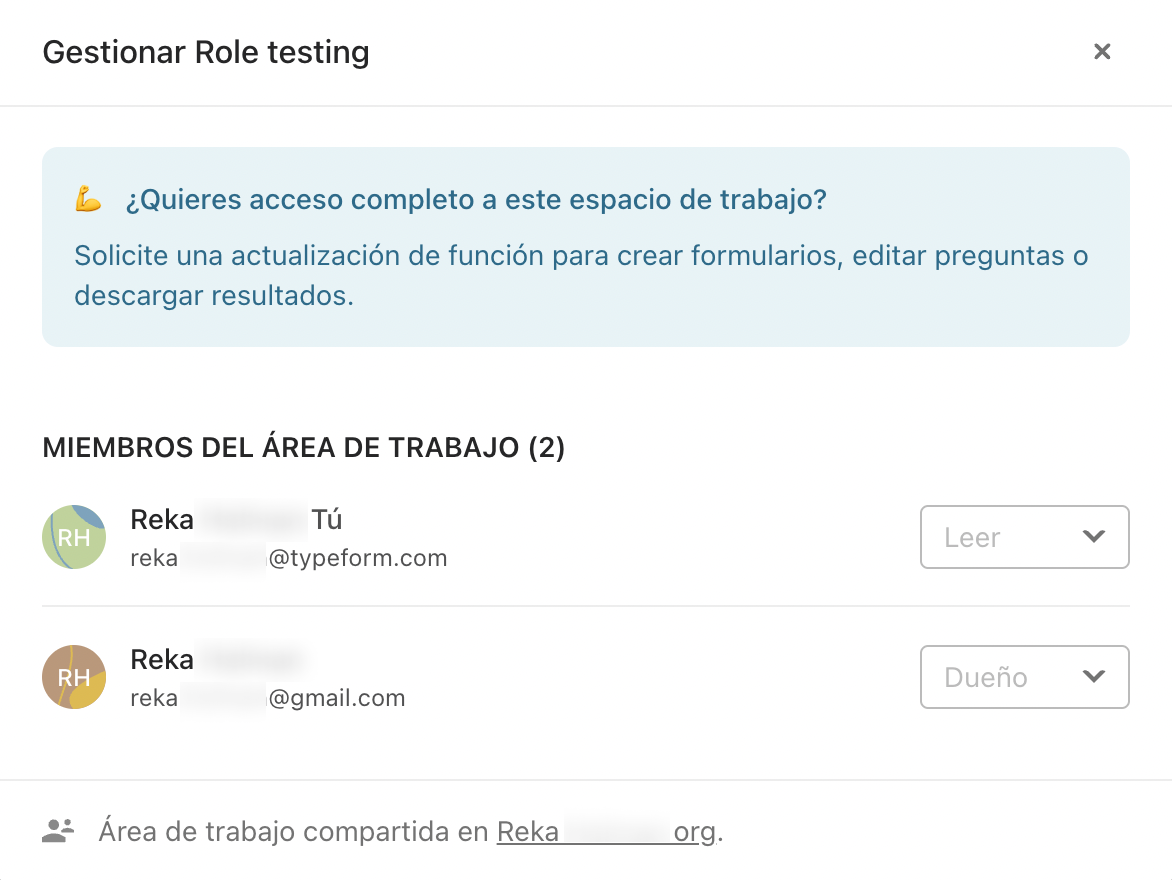This screenshot has width=1172, height=880.
Task: Click the Solicite una actualización description text
Action: click(581, 275)
